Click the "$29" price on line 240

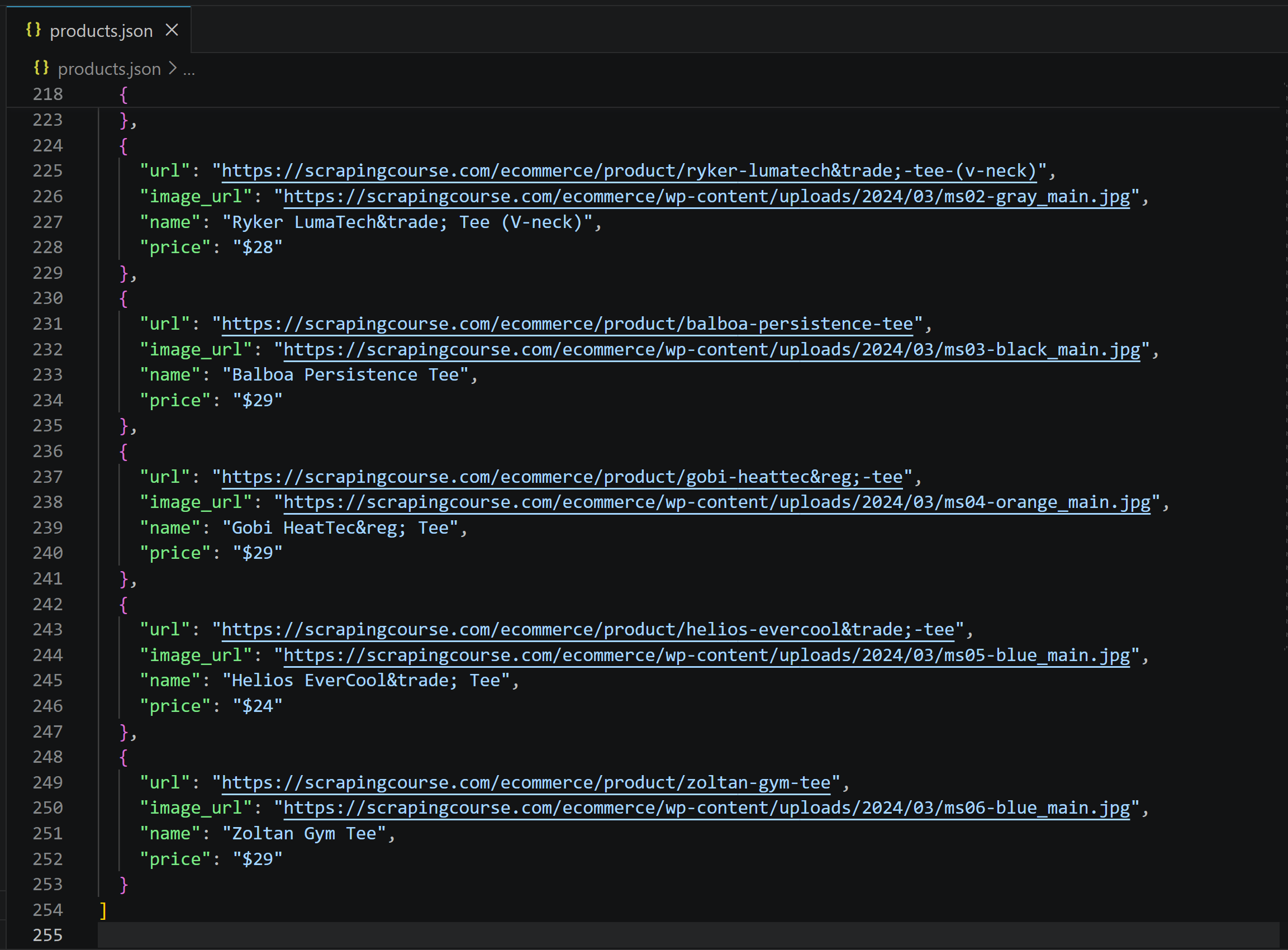258,553
